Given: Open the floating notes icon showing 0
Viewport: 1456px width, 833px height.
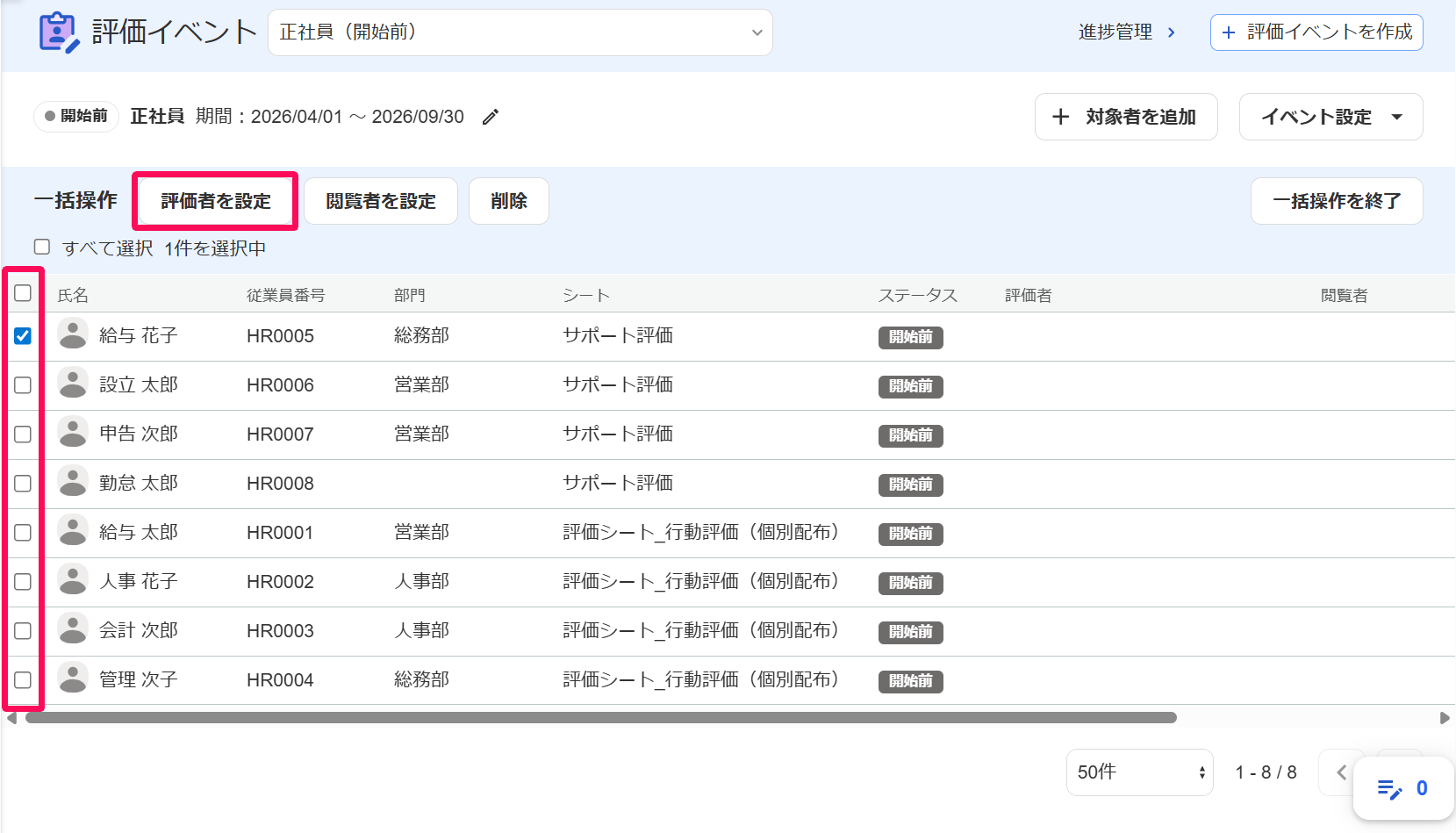Looking at the screenshot, I should (x=1403, y=788).
